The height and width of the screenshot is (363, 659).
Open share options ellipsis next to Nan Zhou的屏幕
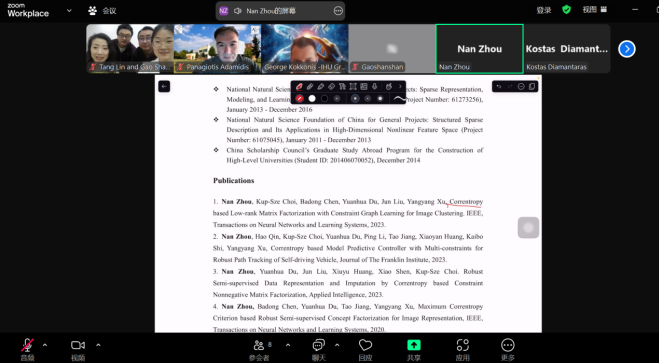click(338, 11)
